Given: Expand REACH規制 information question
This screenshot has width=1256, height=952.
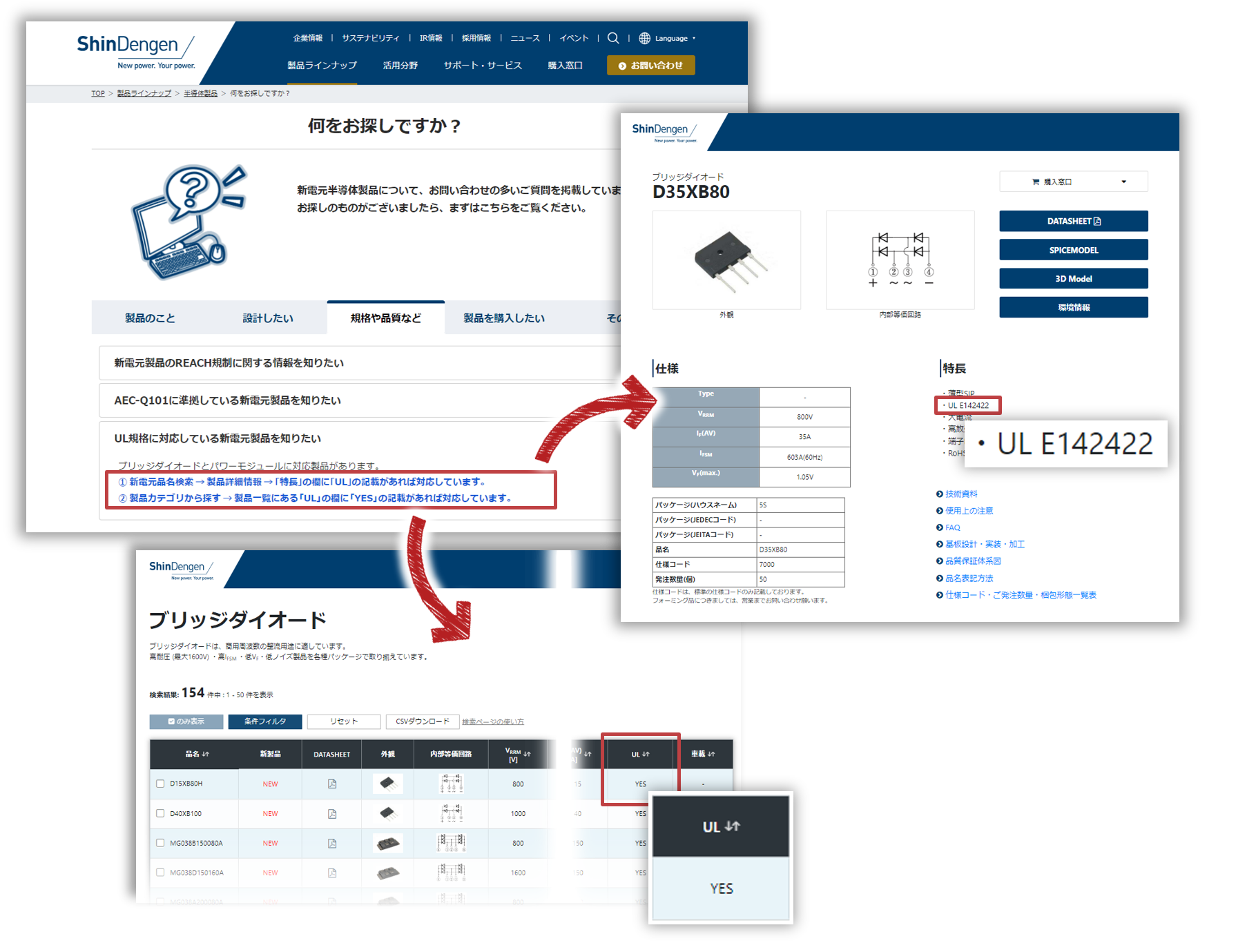Looking at the screenshot, I should [360, 363].
